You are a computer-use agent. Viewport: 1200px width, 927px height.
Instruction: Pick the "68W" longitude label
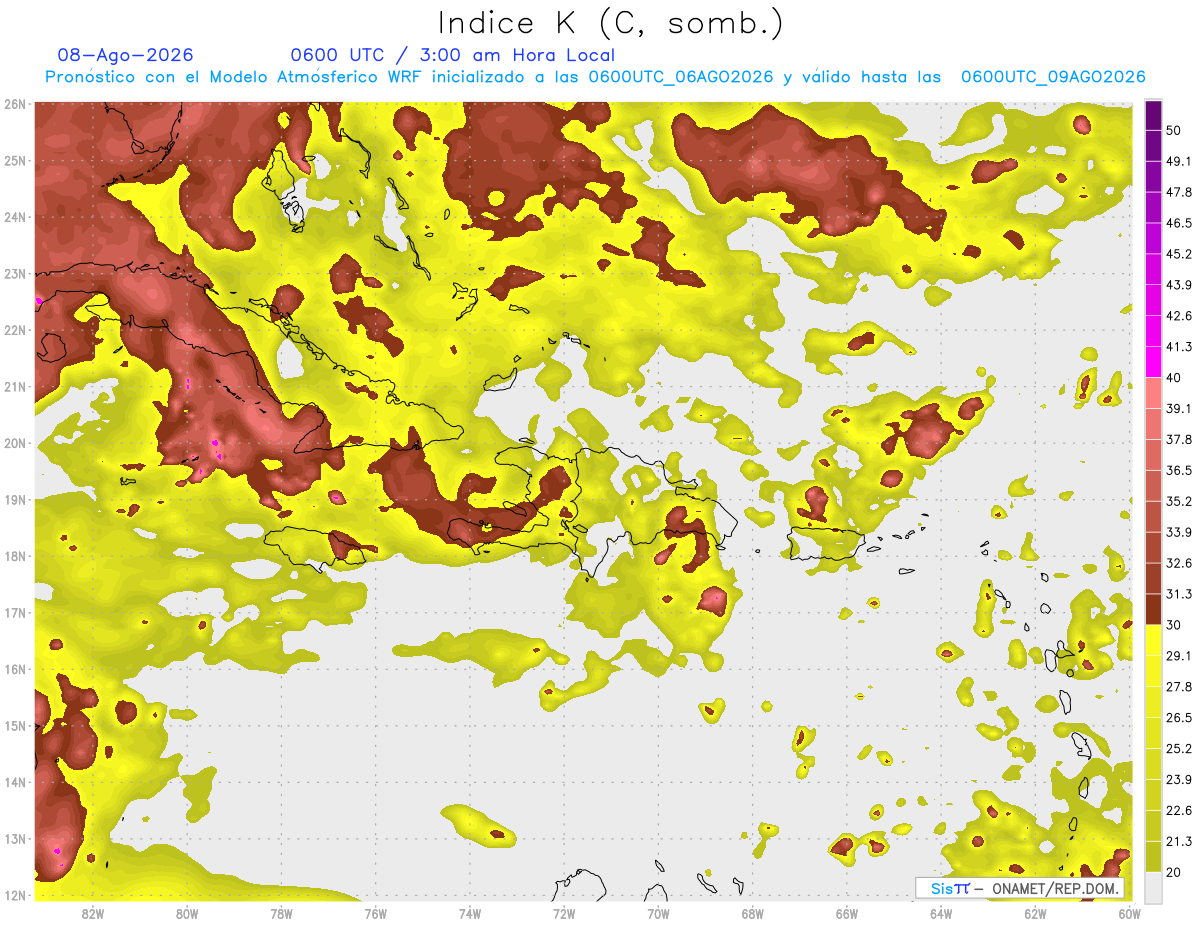753,913
